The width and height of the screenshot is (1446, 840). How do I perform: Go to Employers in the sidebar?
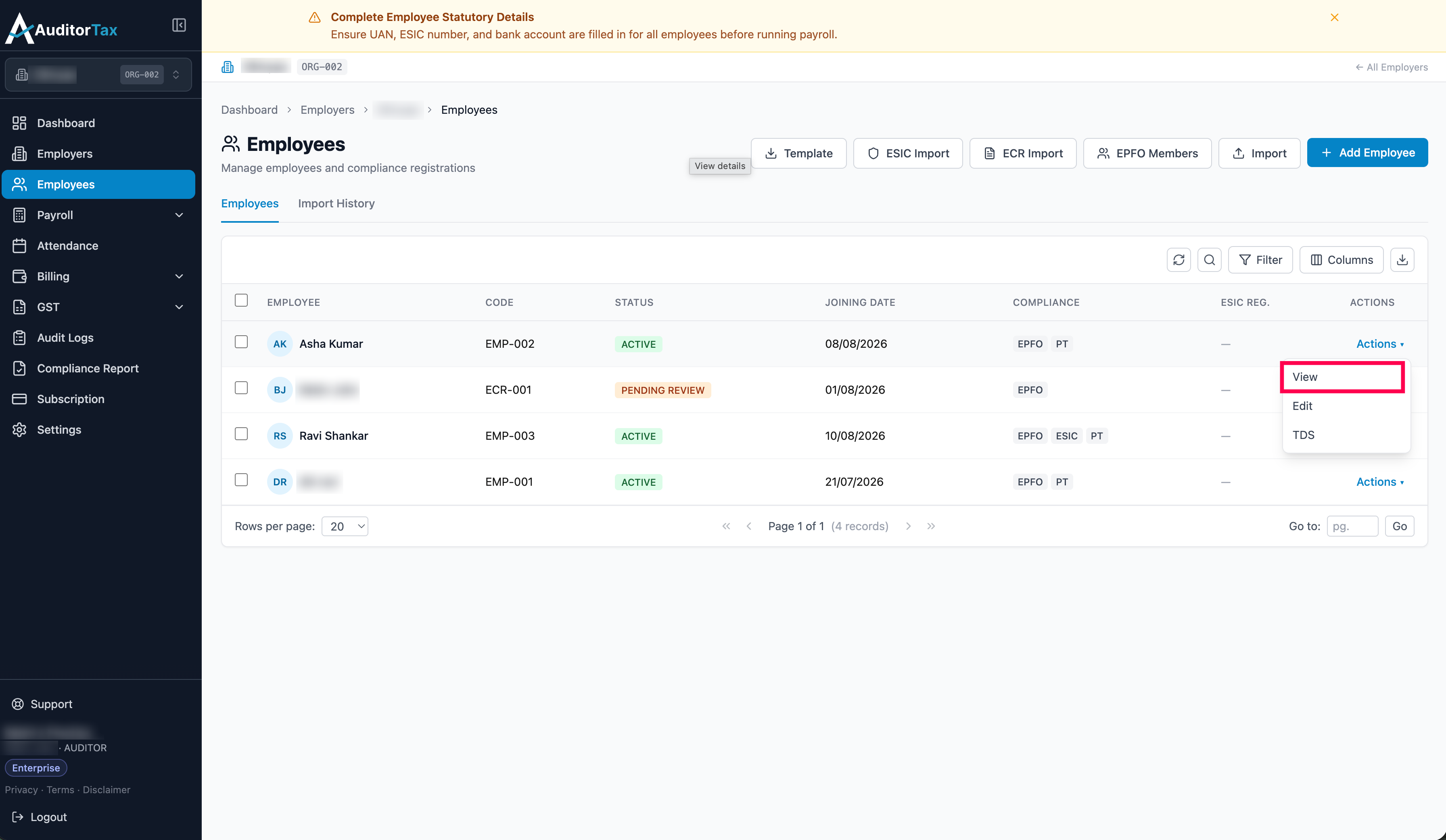click(x=98, y=153)
